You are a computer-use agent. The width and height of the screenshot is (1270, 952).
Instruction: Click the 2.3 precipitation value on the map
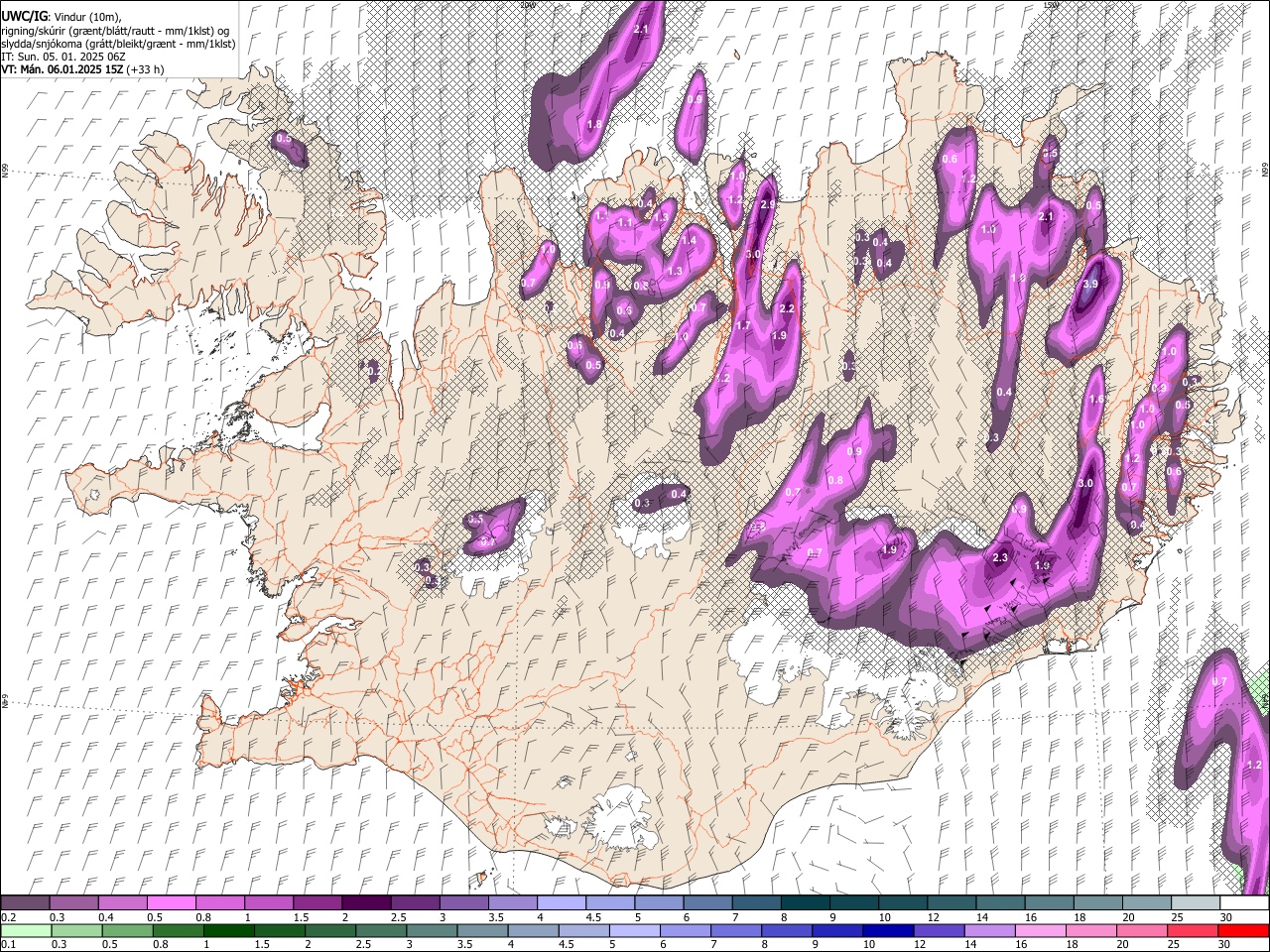pyautogui.click(x=1000, y=558)
